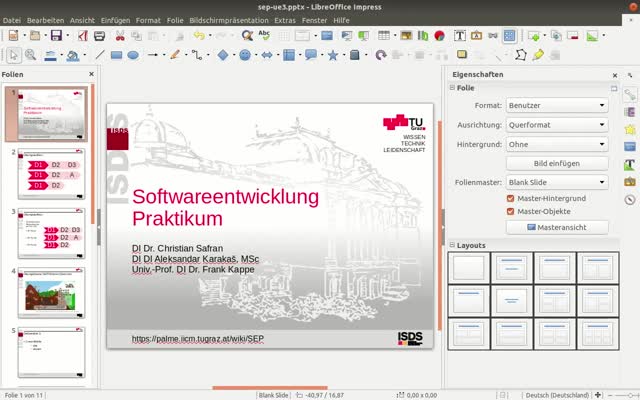Collapse the Layouts section expander
Viewport: 640px width, 400px height.
451,245
